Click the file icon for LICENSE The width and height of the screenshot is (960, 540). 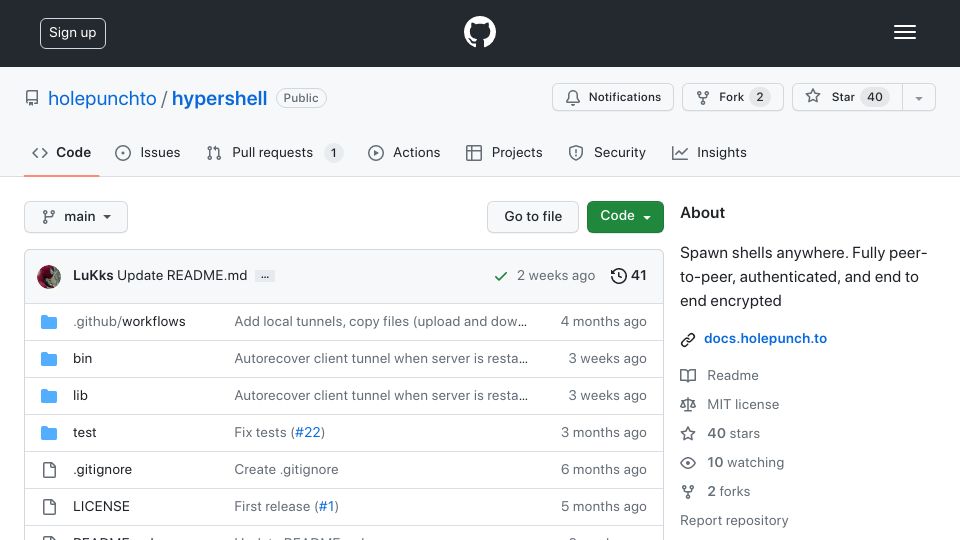(x=49, y=507)
